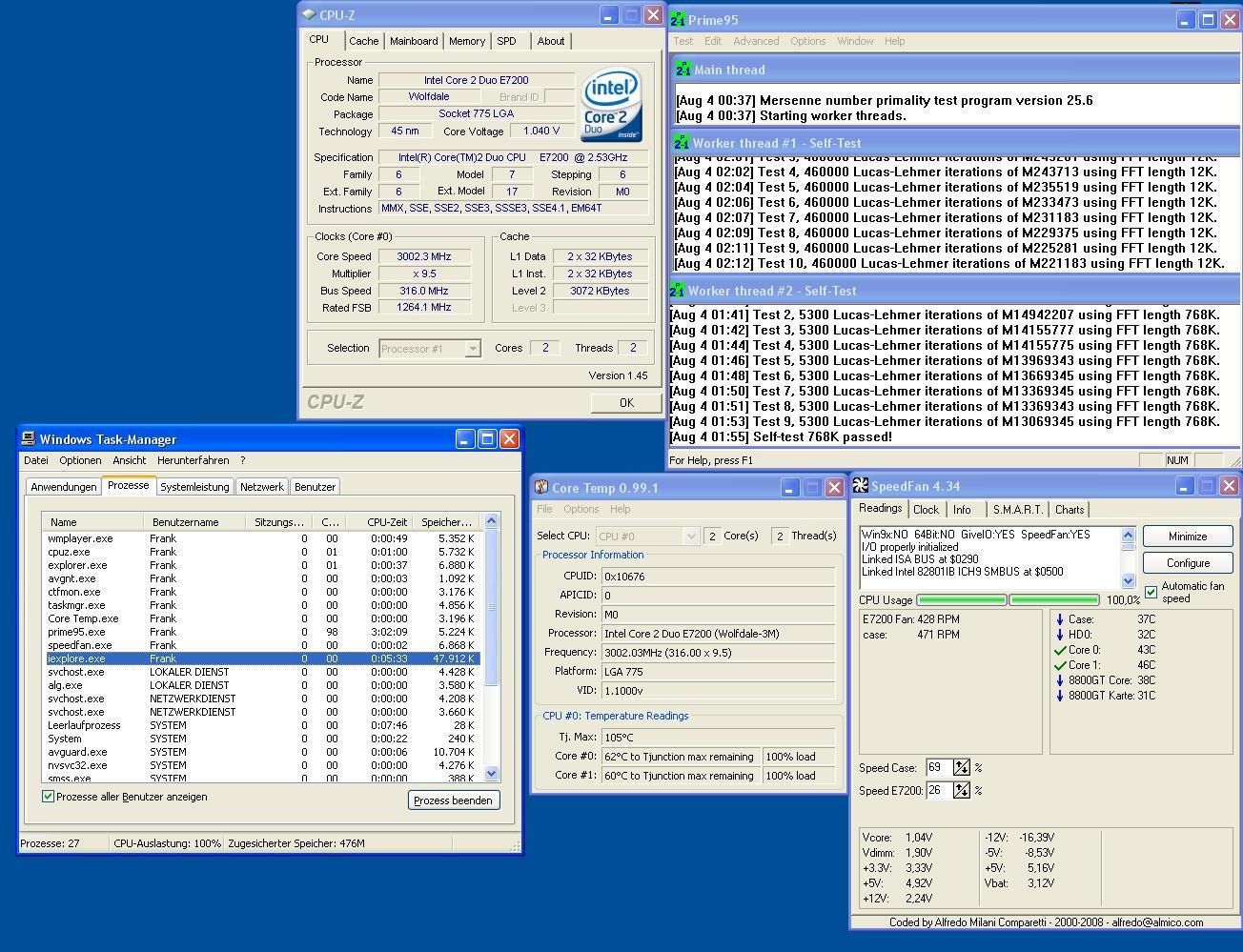Switch to CPU-Z Cache tab
1243x952 pixels.
[363, 41]
